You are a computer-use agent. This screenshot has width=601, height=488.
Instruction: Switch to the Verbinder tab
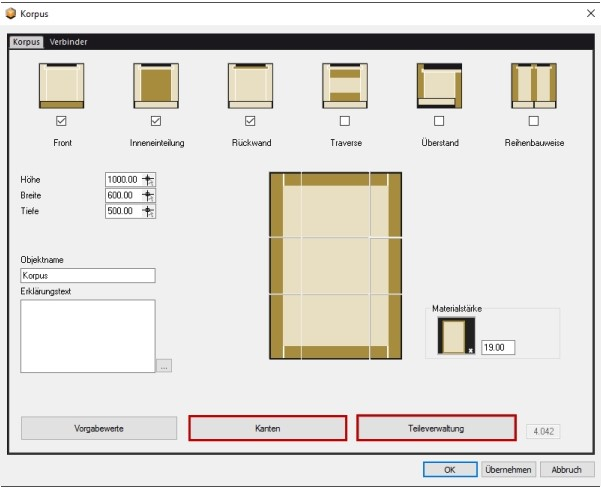(x=68, y=42)
